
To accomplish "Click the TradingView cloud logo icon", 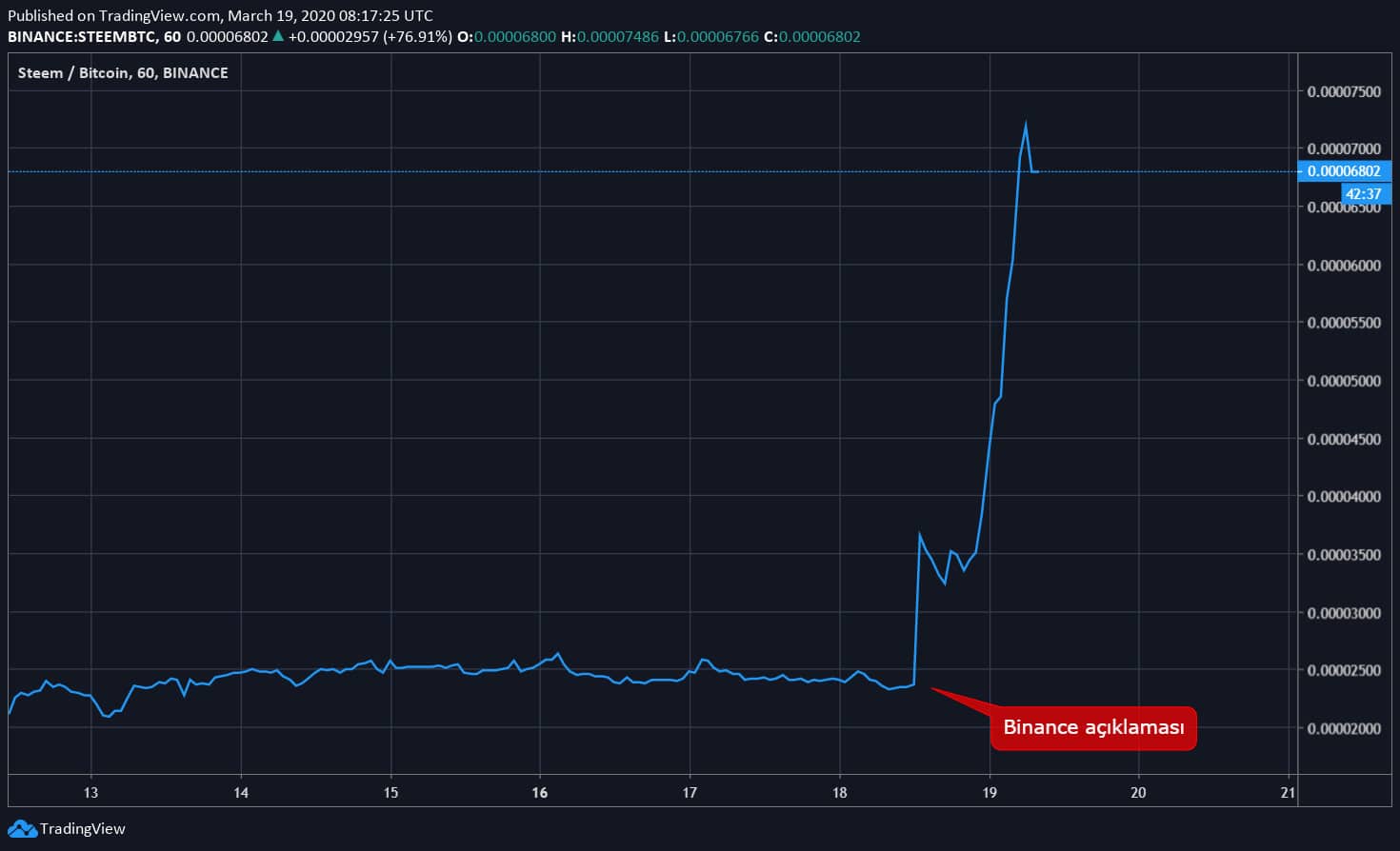I will (x=22, y=828).
